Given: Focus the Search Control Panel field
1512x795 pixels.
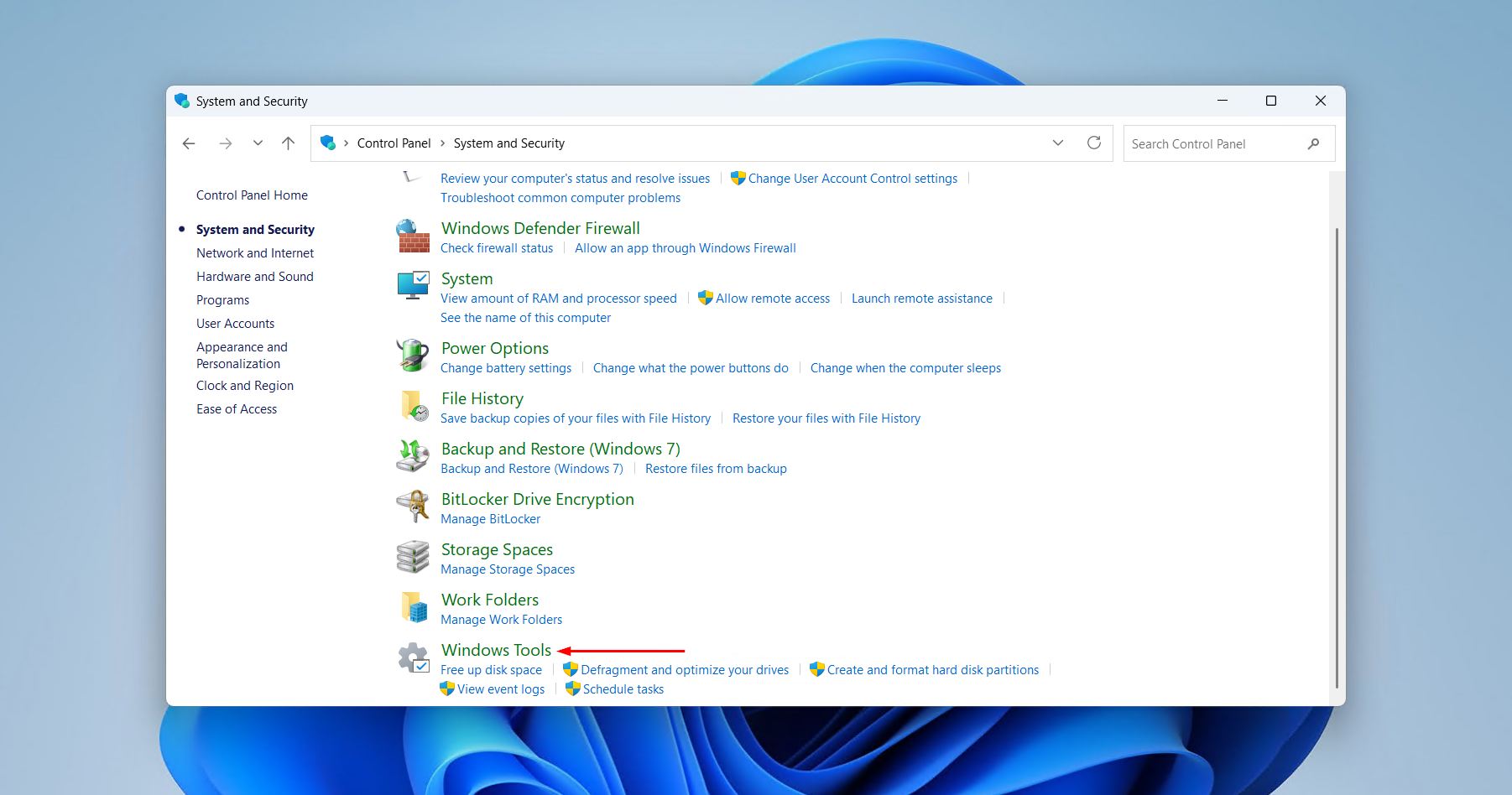Looking at the screenshot, I should tap(1229, 143).
